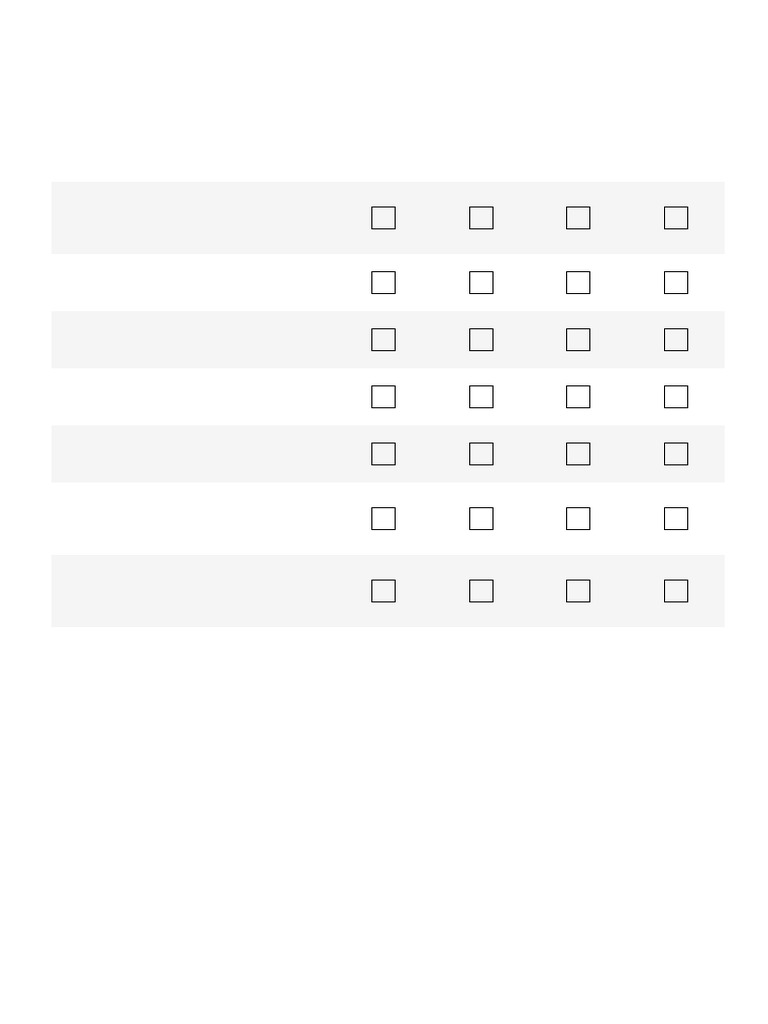Mark the second checkbox in the fourth row

(481, 397)
